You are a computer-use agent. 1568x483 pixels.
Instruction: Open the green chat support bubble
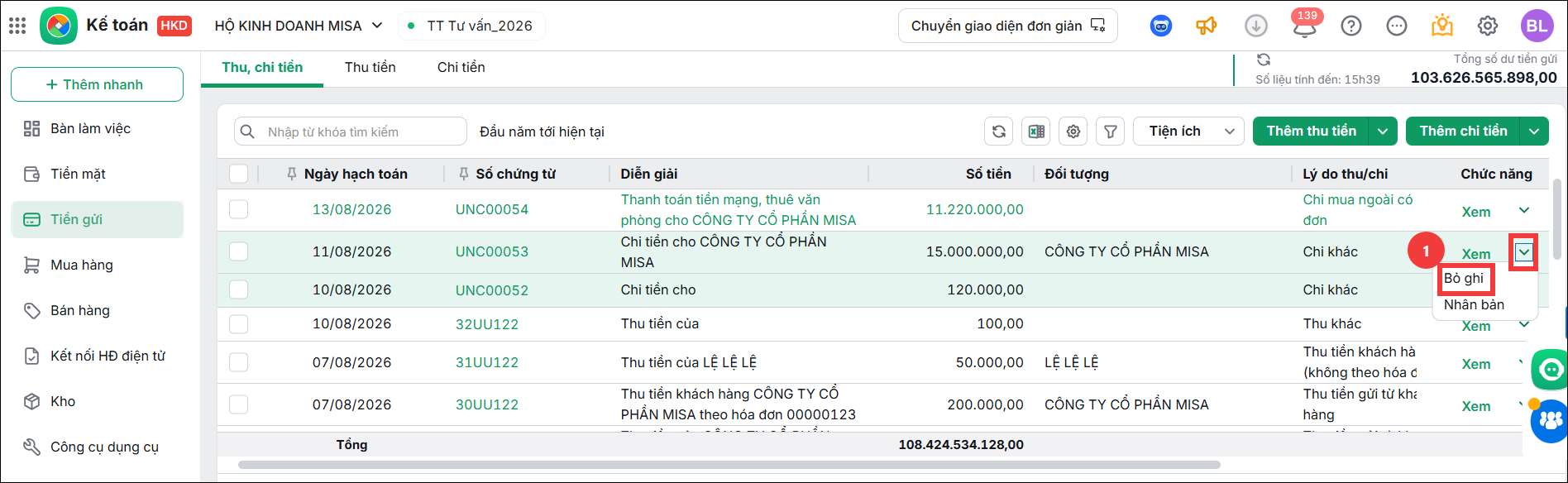coord(1550,370)
